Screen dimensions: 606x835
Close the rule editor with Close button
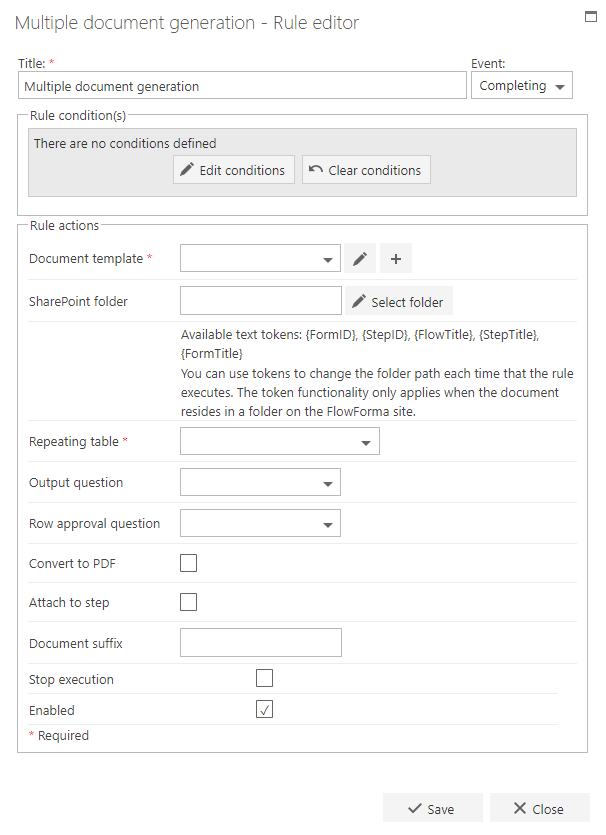pos(539,808)
